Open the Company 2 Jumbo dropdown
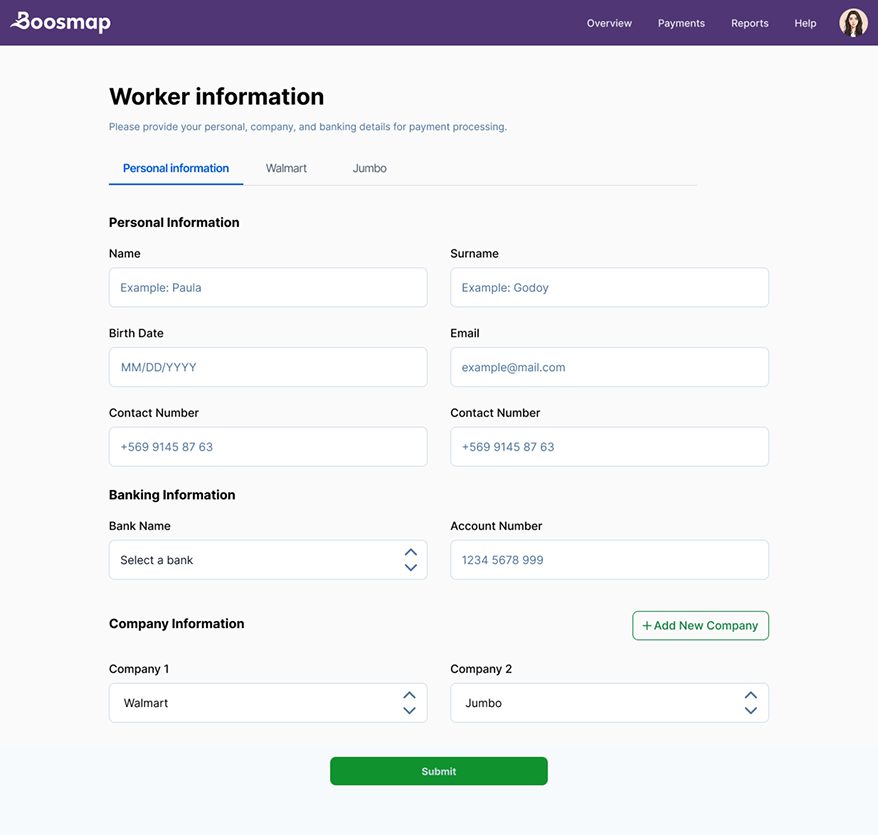 [x=609, y=702]
